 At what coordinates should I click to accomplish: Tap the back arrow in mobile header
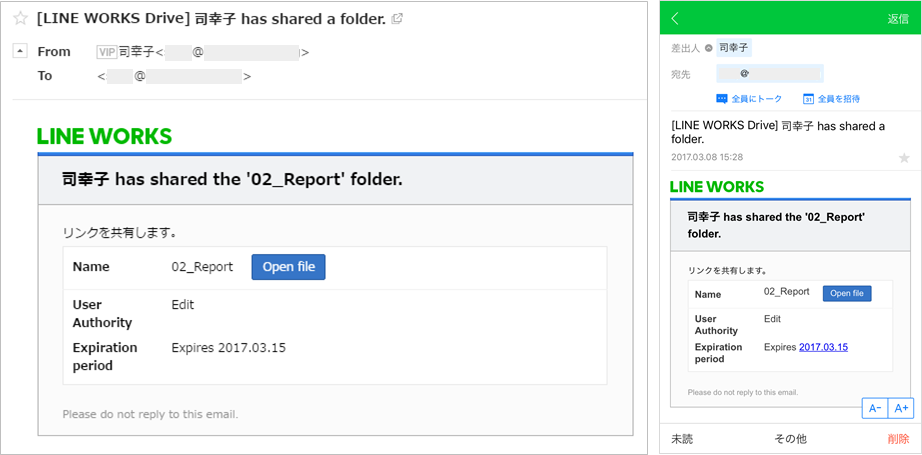[x=676, y=18]
